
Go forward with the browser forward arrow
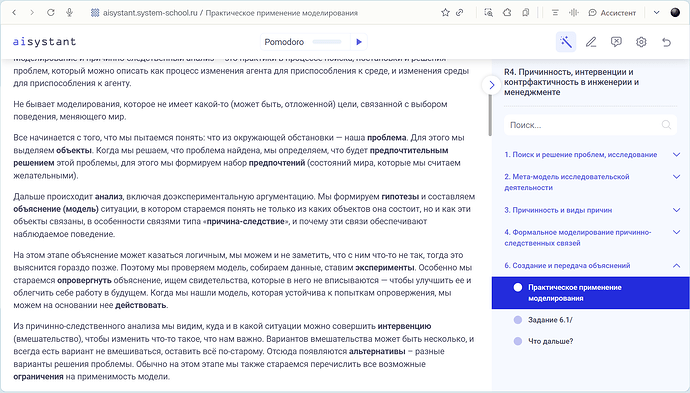pyautogui.click(x=32, y=13)
